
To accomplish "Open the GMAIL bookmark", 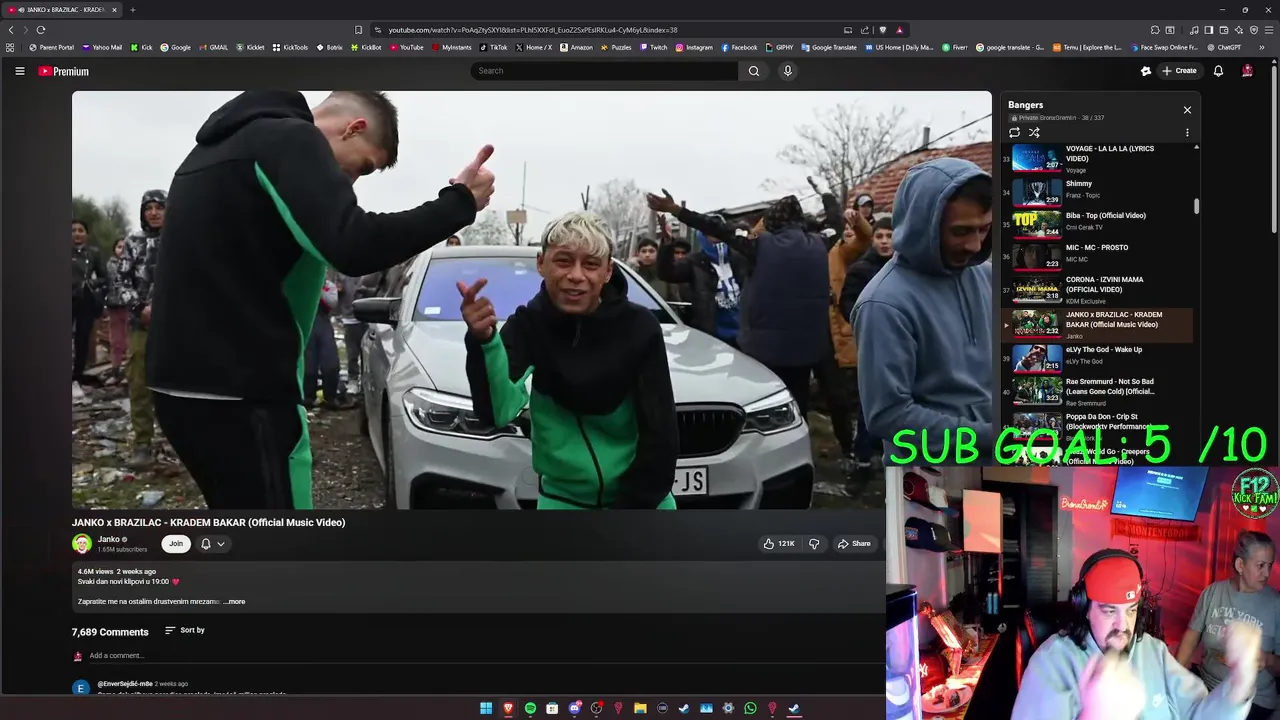I will (x=214, y=47).
